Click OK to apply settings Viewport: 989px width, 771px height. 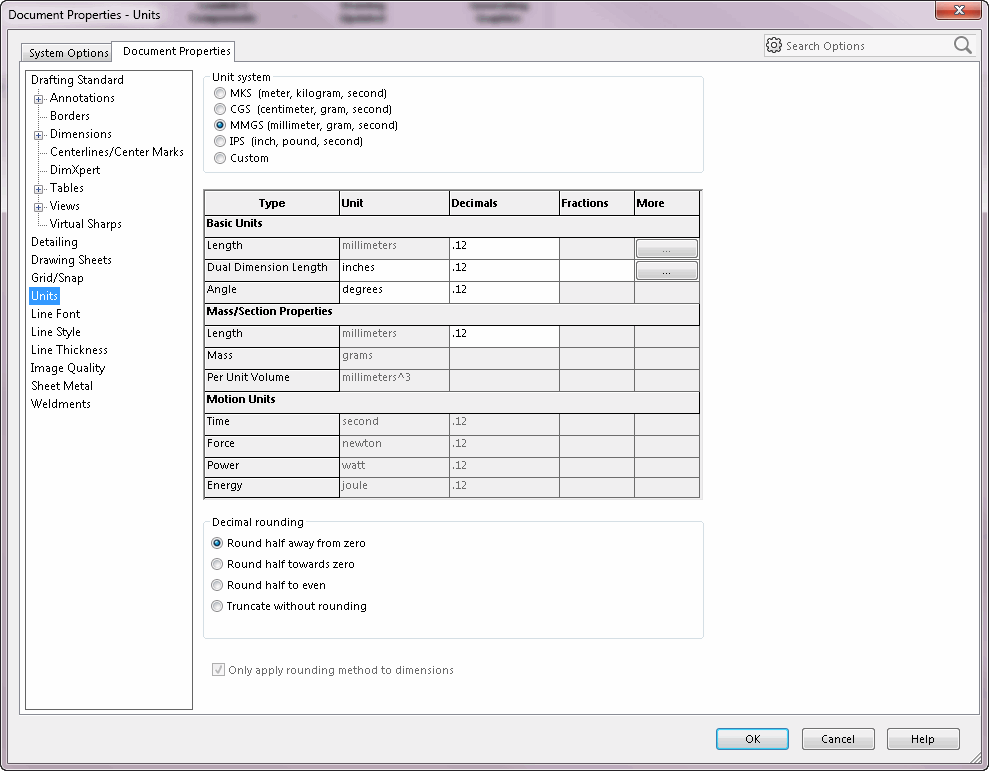(x=752, y=739)
